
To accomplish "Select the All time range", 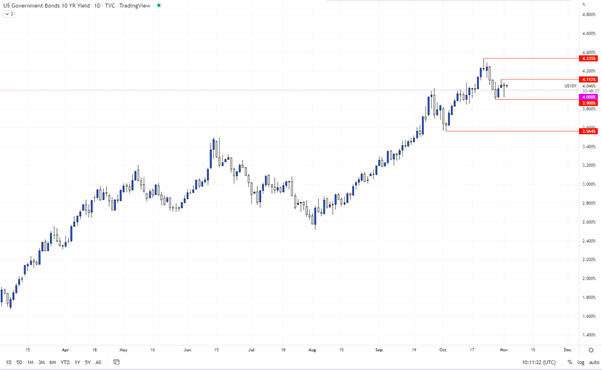I will [x=98, y=362].
